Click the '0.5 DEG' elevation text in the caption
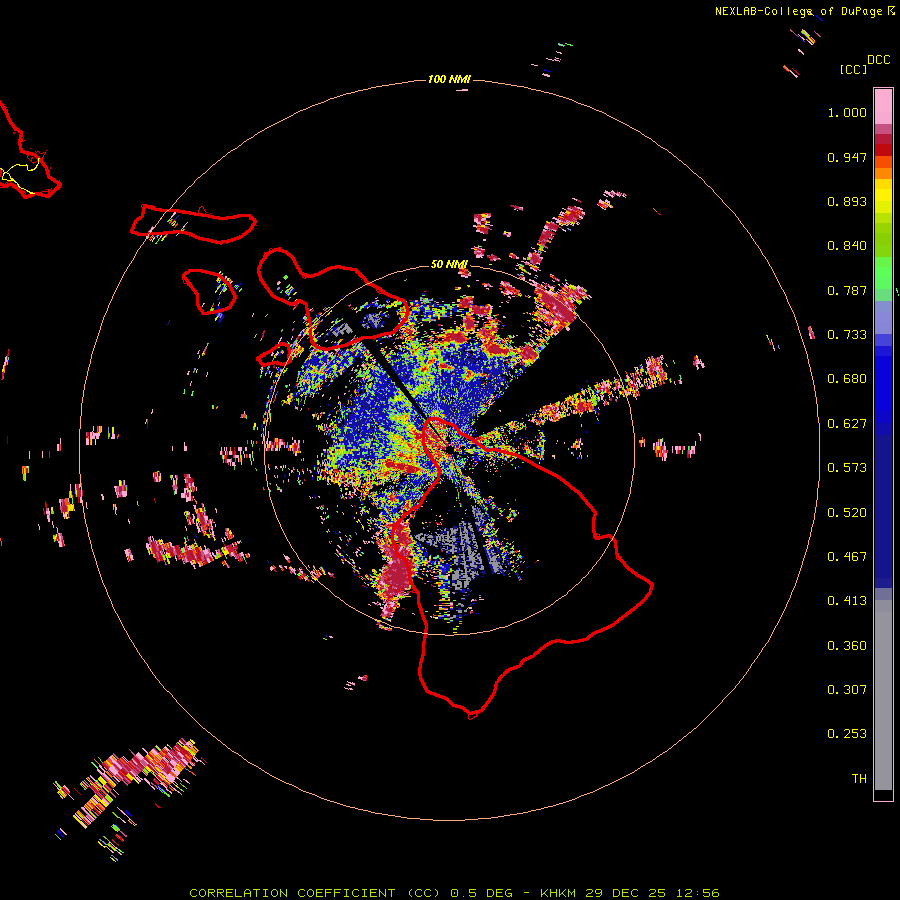 coord(482,893)
